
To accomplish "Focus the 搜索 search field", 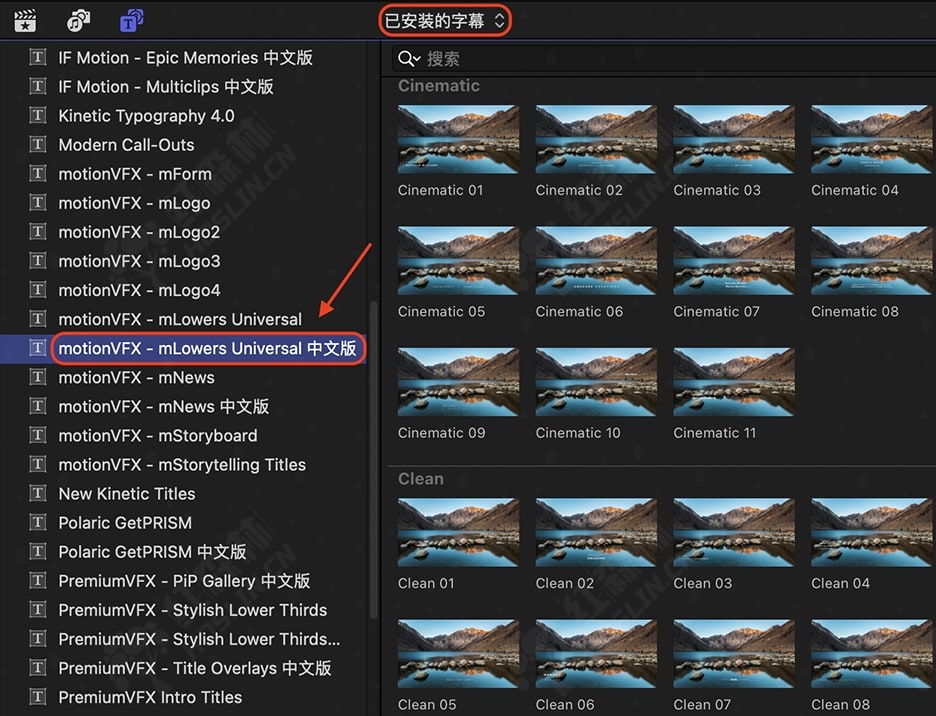I will point(666,59).
